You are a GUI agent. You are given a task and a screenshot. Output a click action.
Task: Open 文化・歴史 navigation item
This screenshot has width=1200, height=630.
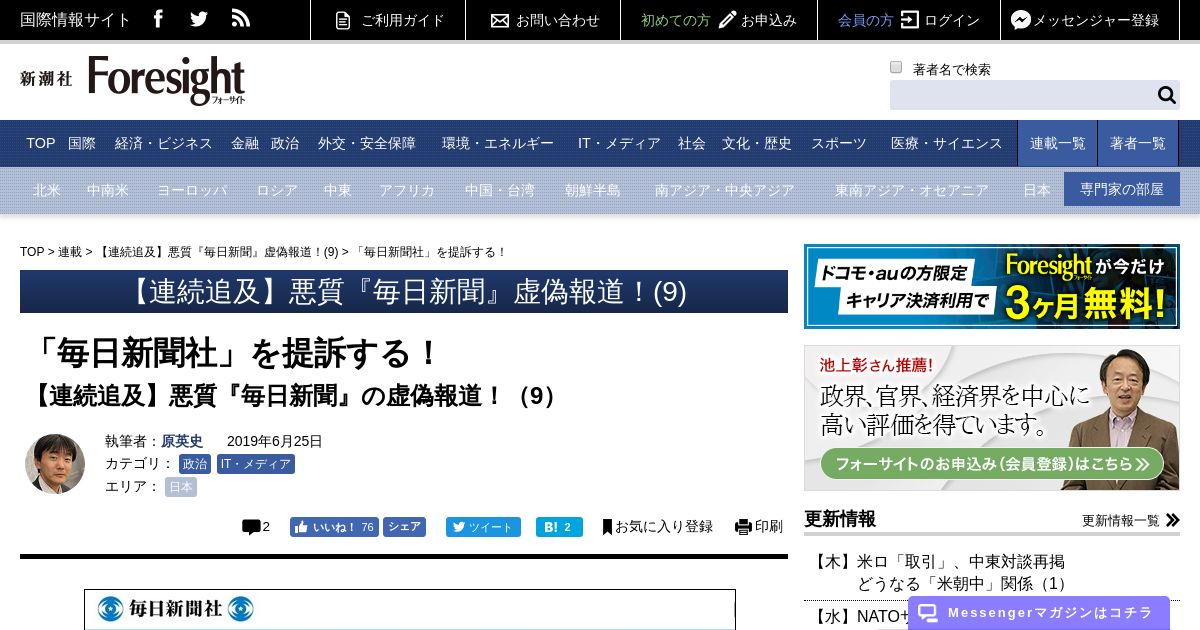coord(757,143)
